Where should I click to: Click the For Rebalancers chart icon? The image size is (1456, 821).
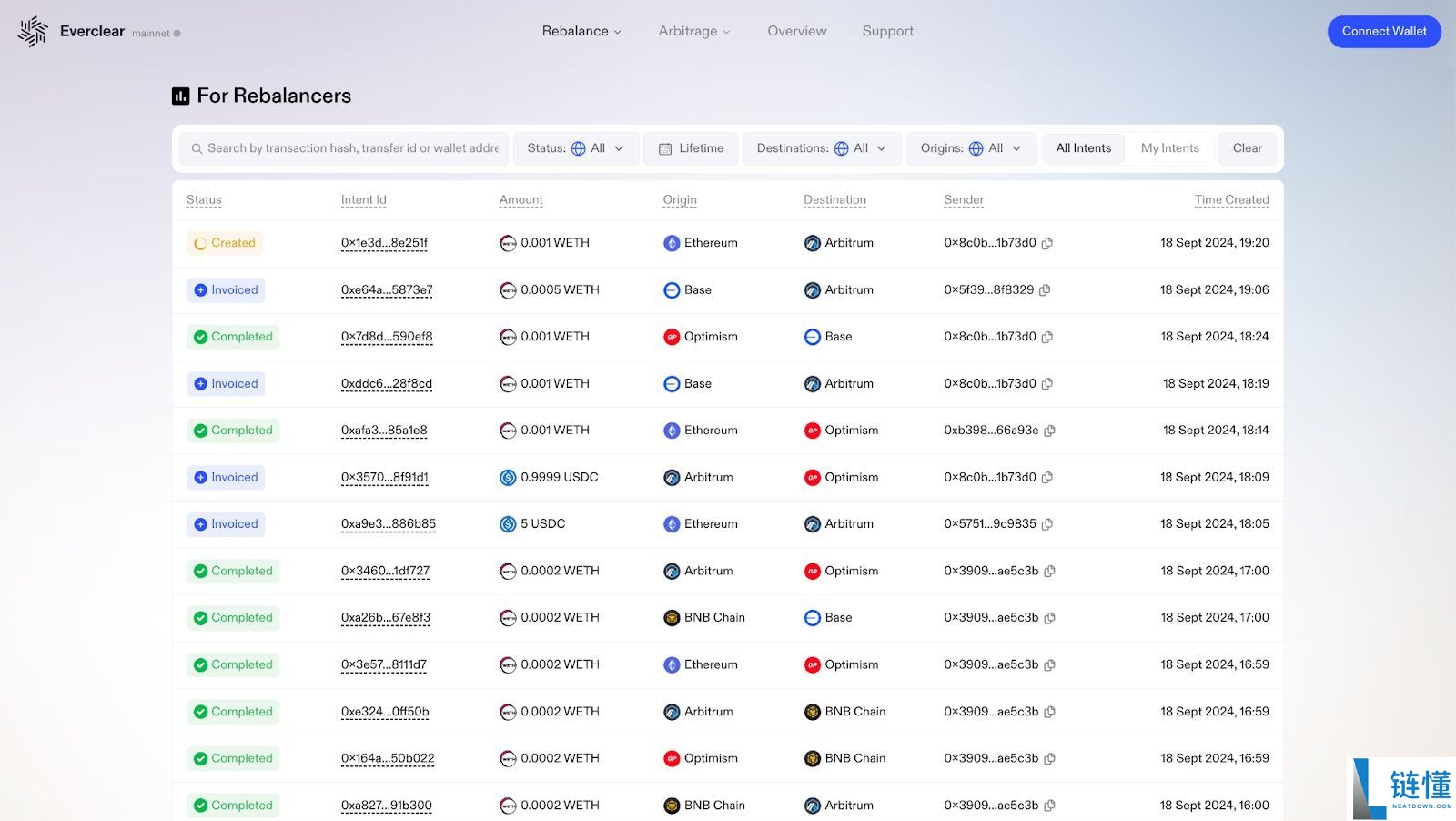pos(181,96)
